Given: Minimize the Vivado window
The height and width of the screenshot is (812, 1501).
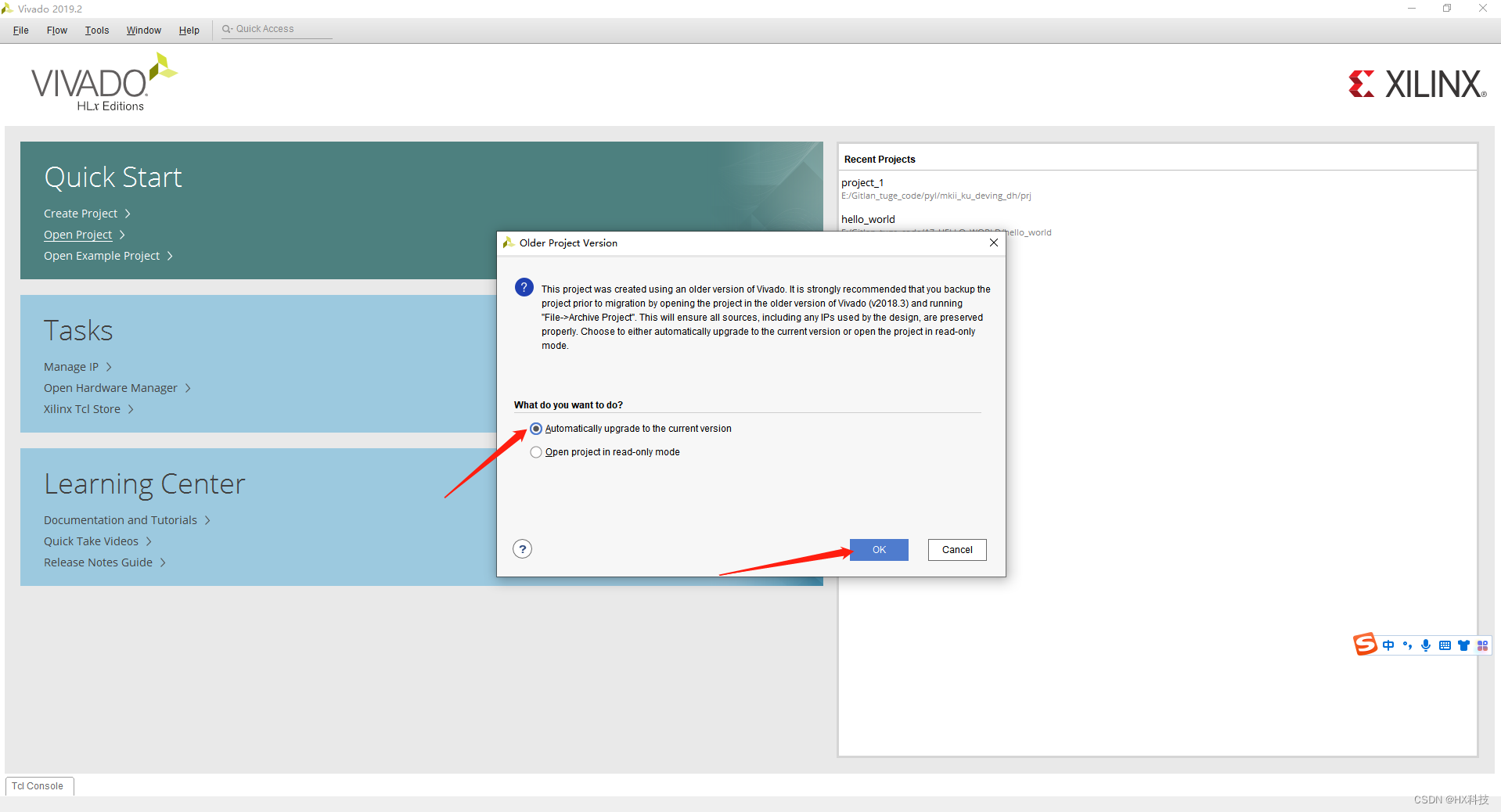Looking at the screenshot, I should (x=1412, y=9).
